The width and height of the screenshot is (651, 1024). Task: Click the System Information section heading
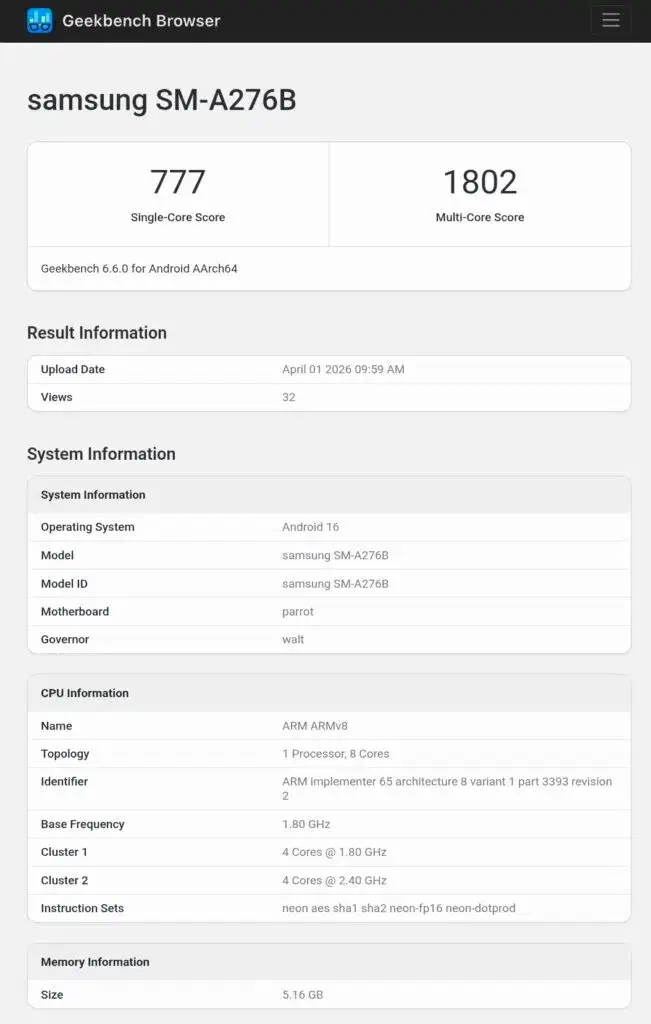click(x=100, y=453)
